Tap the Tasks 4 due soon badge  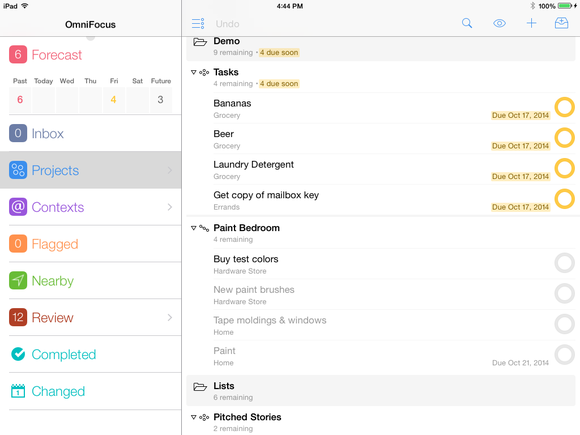point(279,84)
